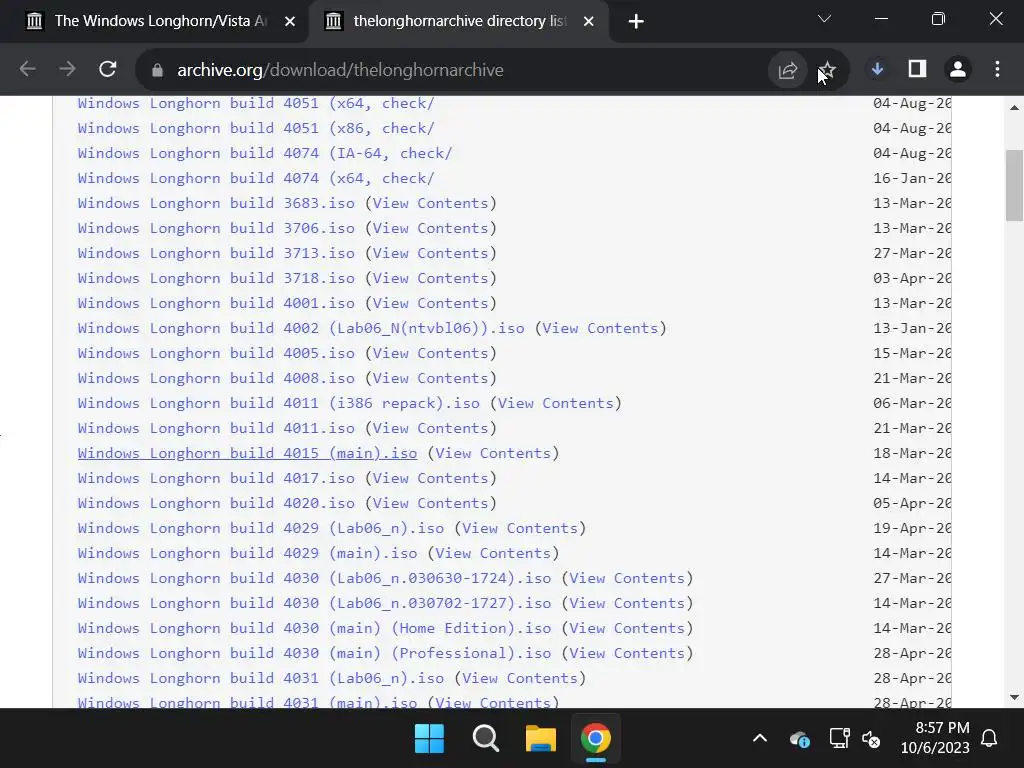The height and width of the screenshot is (768, 1024).
Task: Open build 4074 (IA-64, check/ folder
Action: tap(264, 153)
